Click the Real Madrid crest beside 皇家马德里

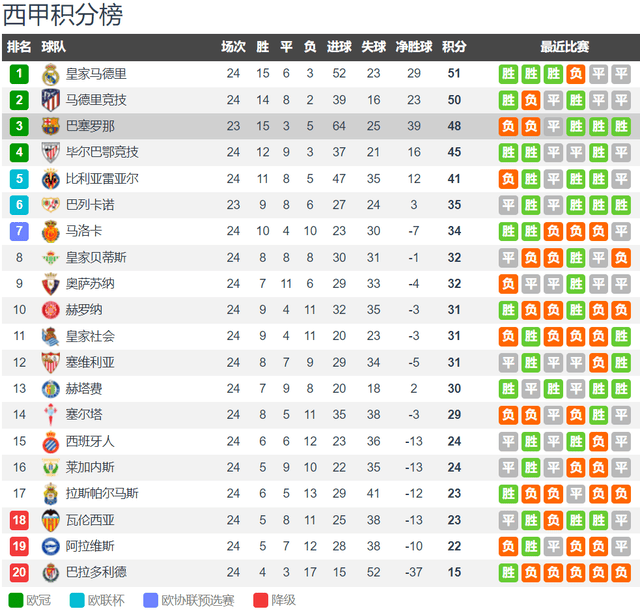pyautogui.click(x=50, y=74)
